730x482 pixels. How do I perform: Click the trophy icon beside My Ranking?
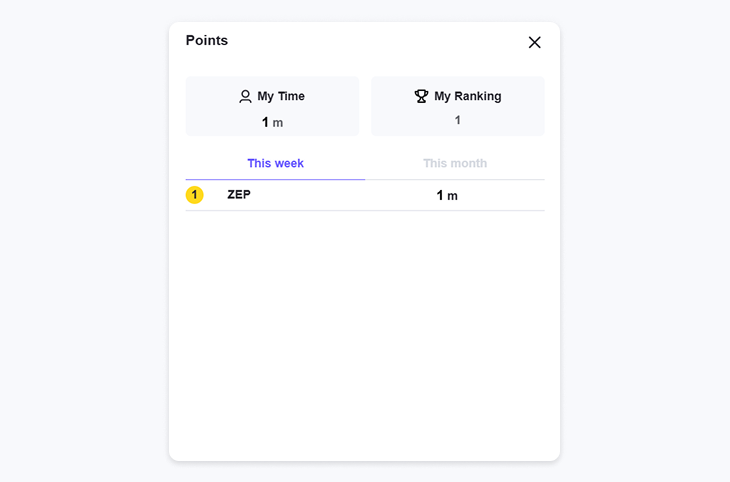421,96
